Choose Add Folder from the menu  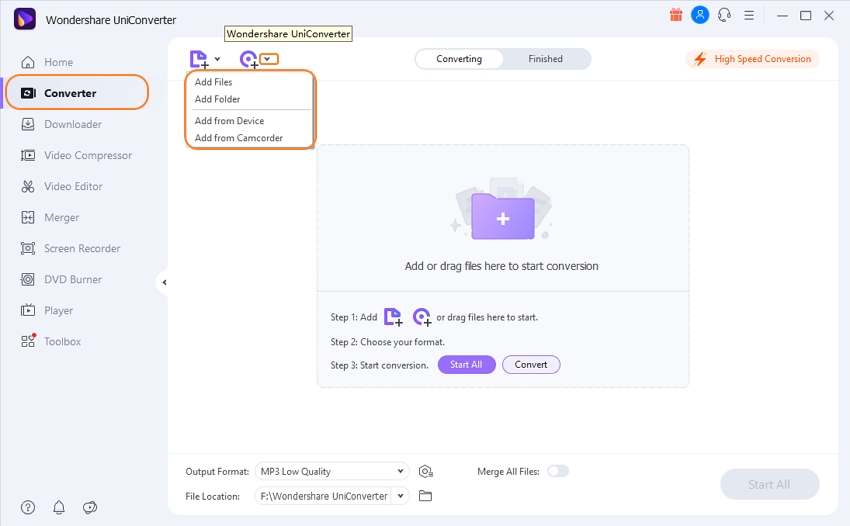(x=217, y=99)
